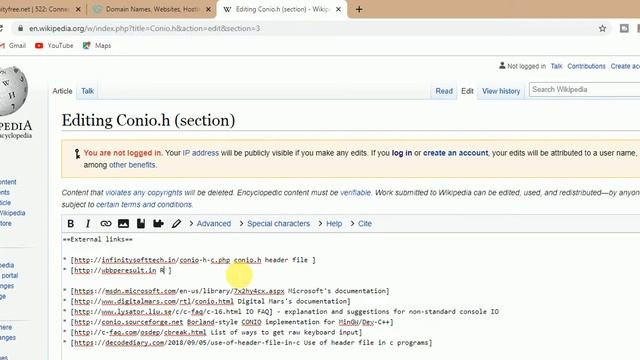Open the View history tab
This screenshot has height=360, width=640.
coord(501,91)
